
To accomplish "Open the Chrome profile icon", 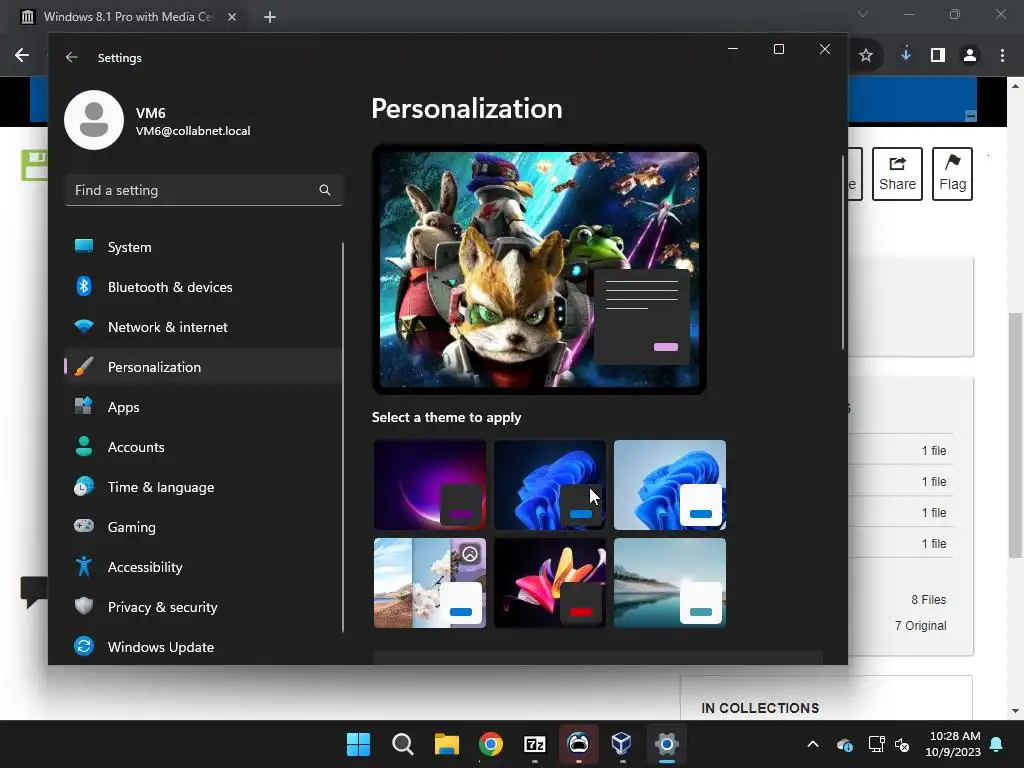I will [x=970, y=56].
